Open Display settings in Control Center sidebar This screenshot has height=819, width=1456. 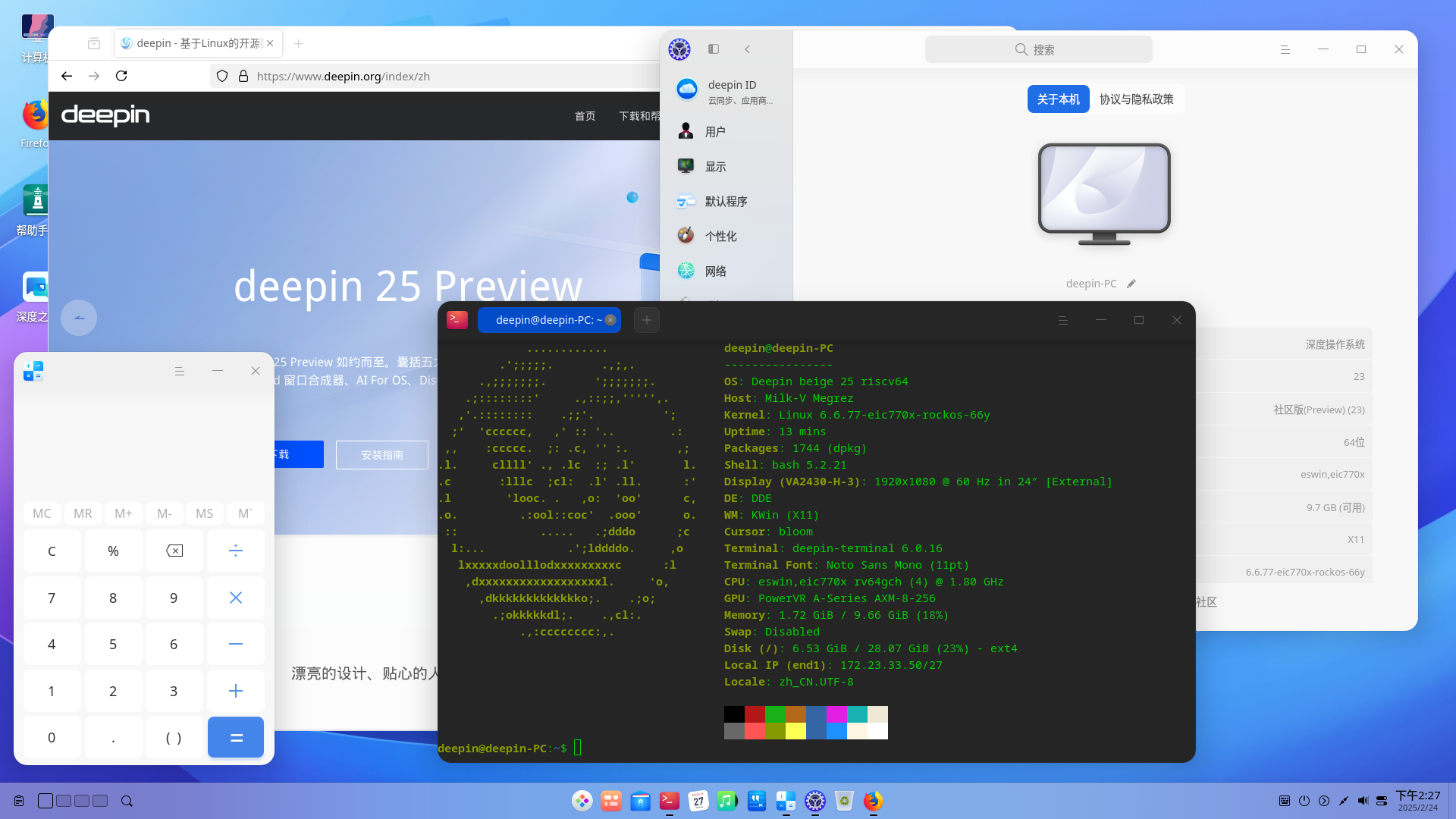coord(715,167)
